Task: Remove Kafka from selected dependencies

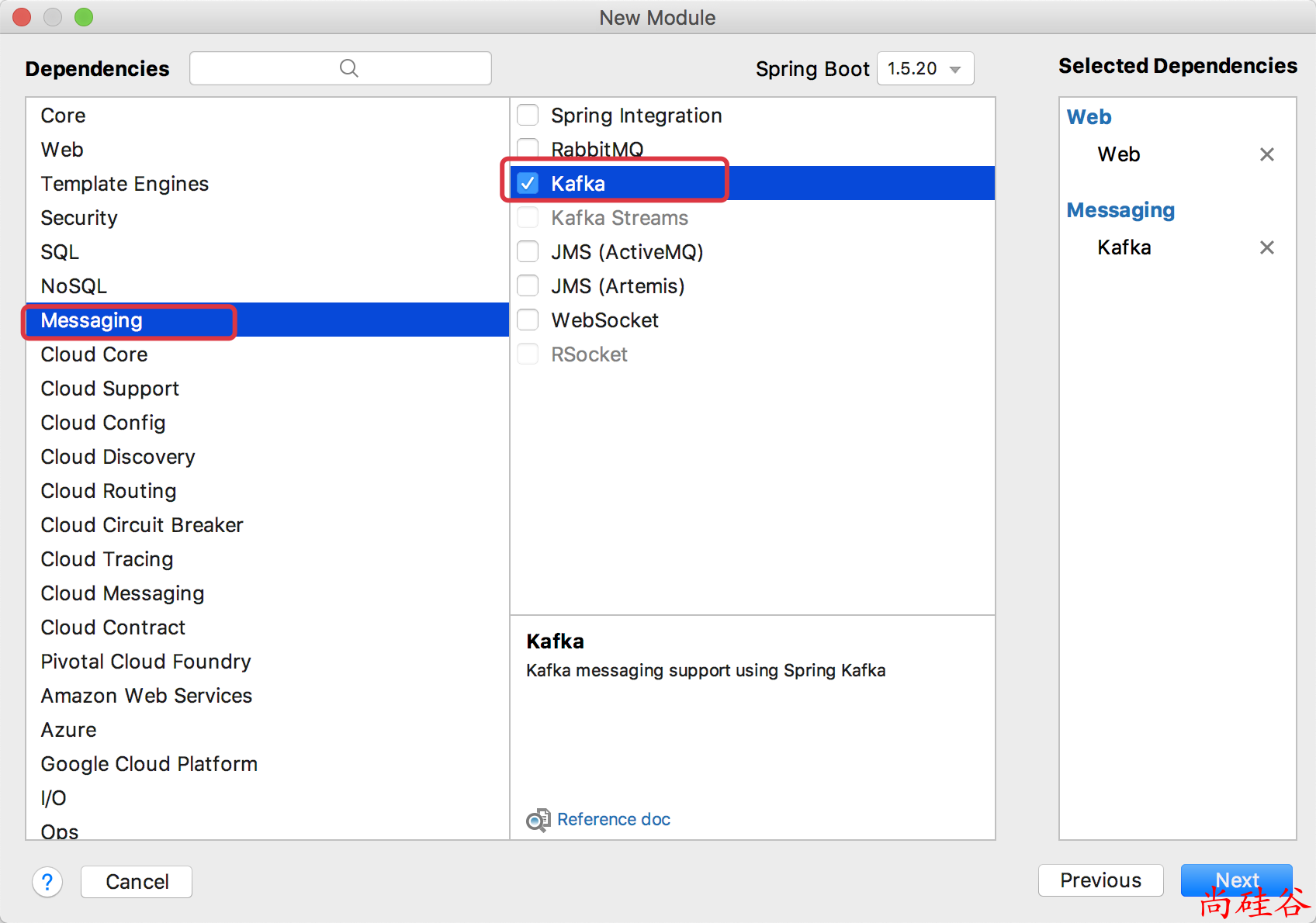Action: 1267,247
